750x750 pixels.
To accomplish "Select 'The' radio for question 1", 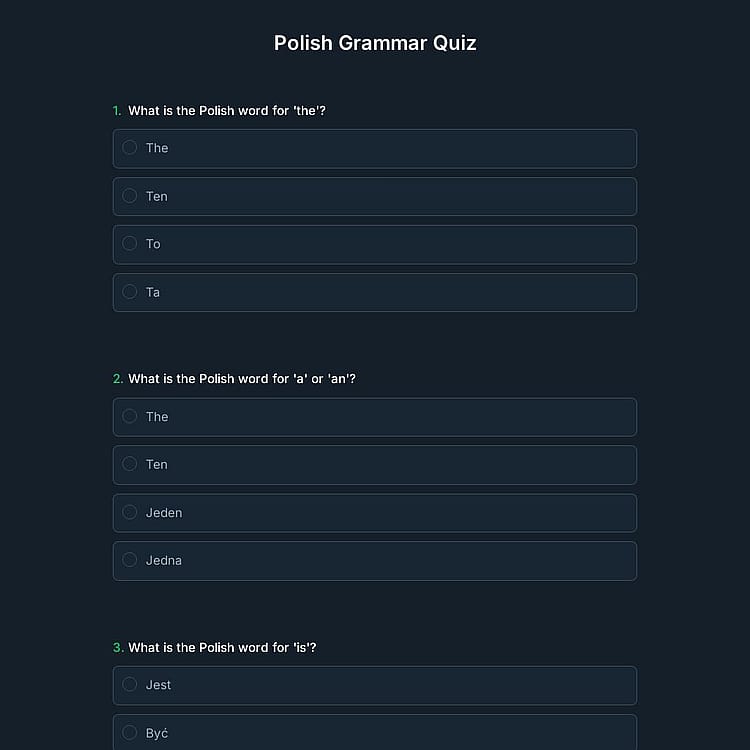I will click(x=130, y=147).
